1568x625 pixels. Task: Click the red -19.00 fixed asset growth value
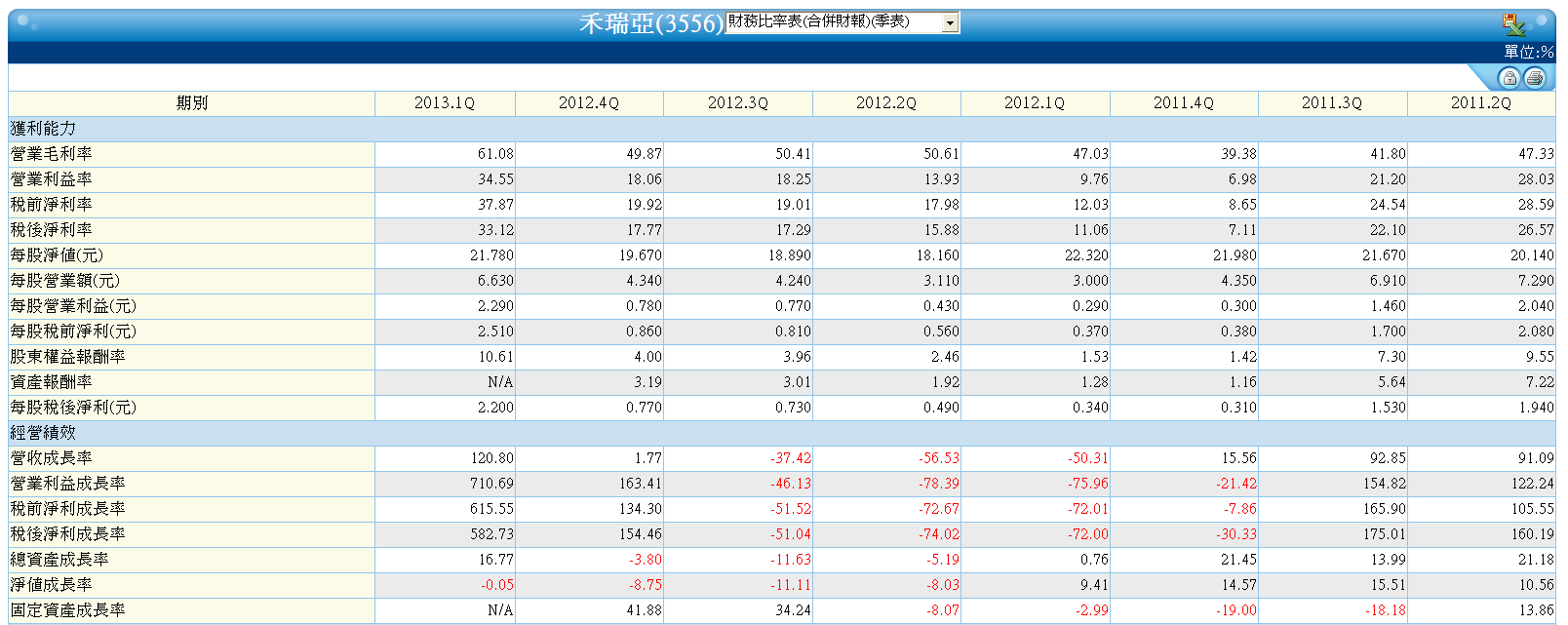click(x=1236, y=610)
